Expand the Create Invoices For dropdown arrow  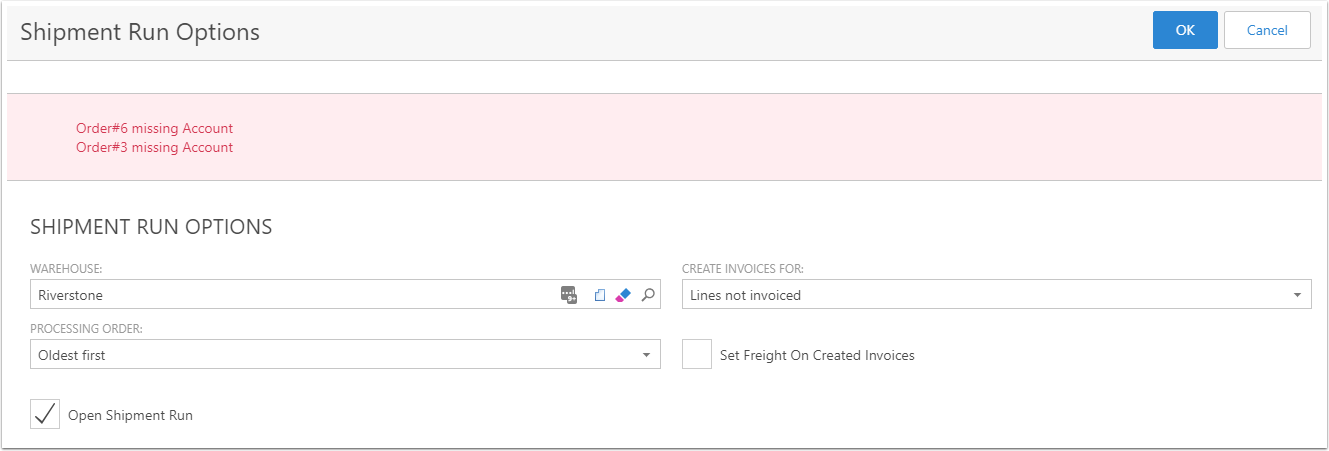pyautogui.click(x=1297, y=295)
